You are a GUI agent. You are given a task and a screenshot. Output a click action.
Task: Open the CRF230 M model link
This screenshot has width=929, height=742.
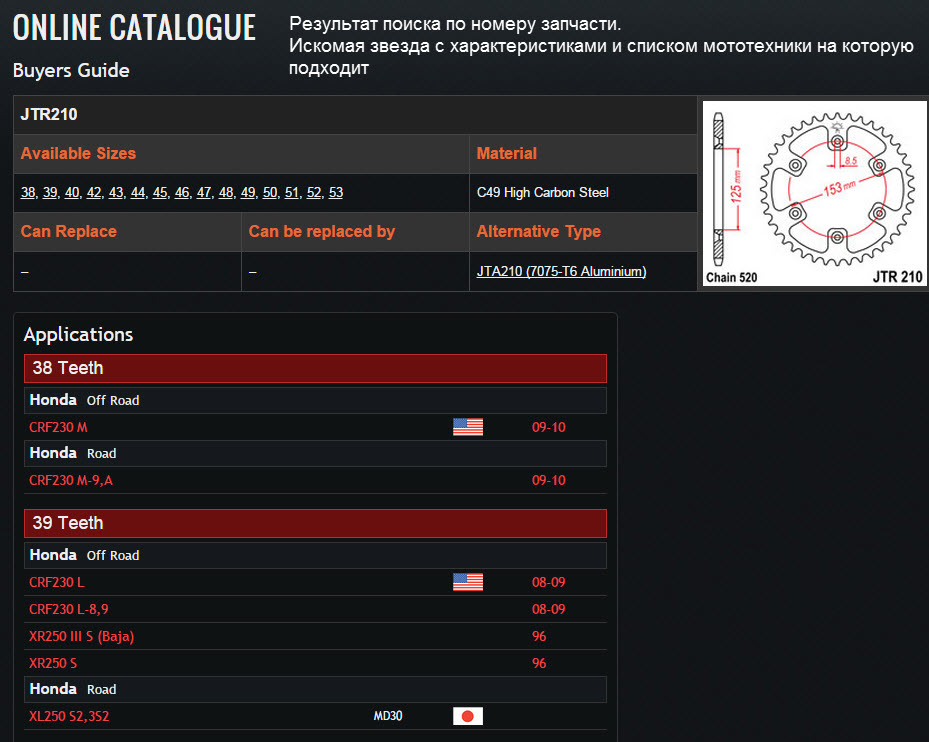[x=58, y=427]
